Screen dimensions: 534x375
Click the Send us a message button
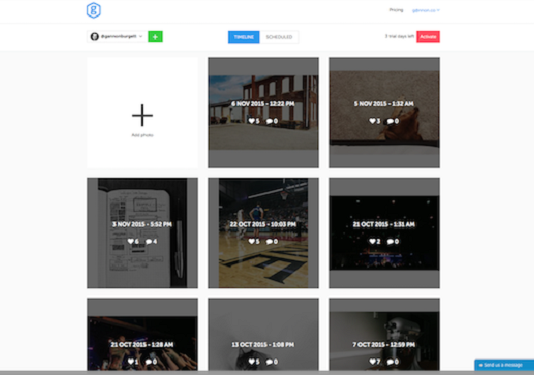[x=504, y=365]
